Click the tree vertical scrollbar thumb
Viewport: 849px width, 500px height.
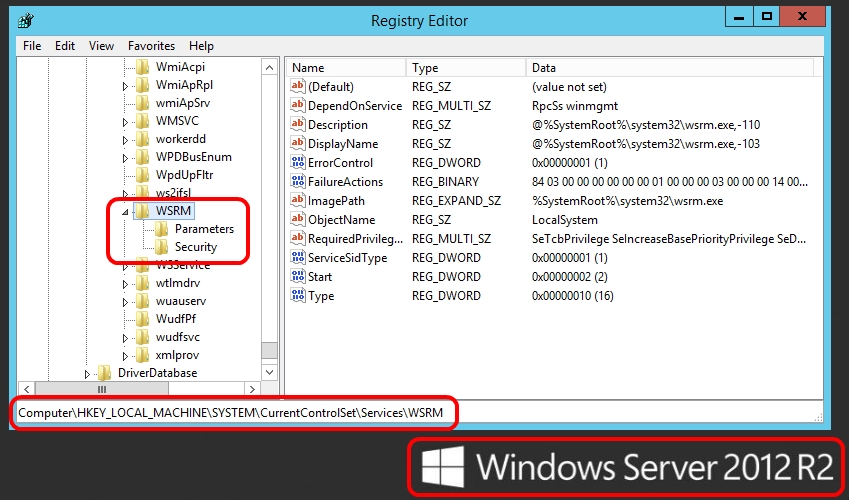pos(269,350)
